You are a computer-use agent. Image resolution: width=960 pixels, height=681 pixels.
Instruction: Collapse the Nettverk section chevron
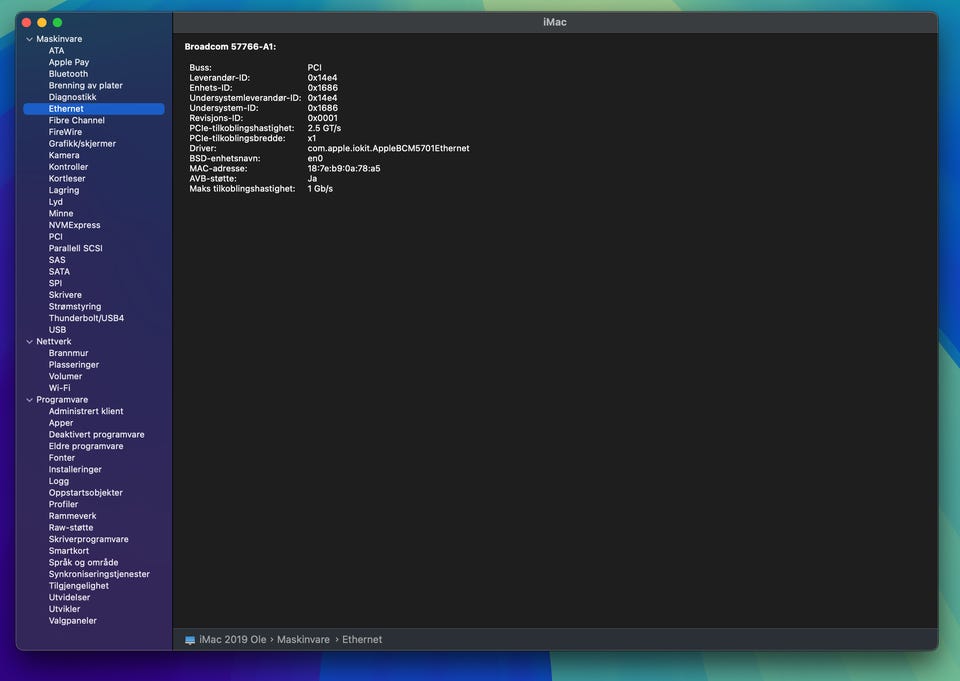pyautogui.click(x=29, y=342)
